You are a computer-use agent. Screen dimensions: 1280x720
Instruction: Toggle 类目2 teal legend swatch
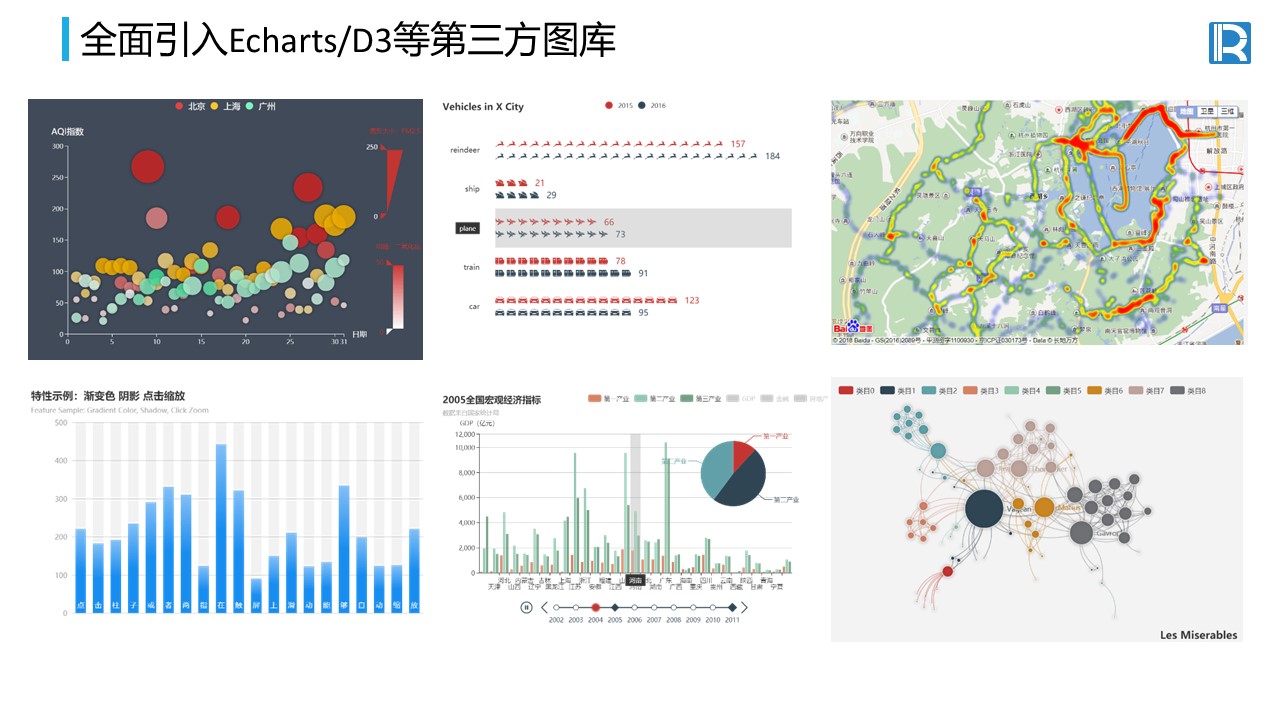[x=929, y=390]
